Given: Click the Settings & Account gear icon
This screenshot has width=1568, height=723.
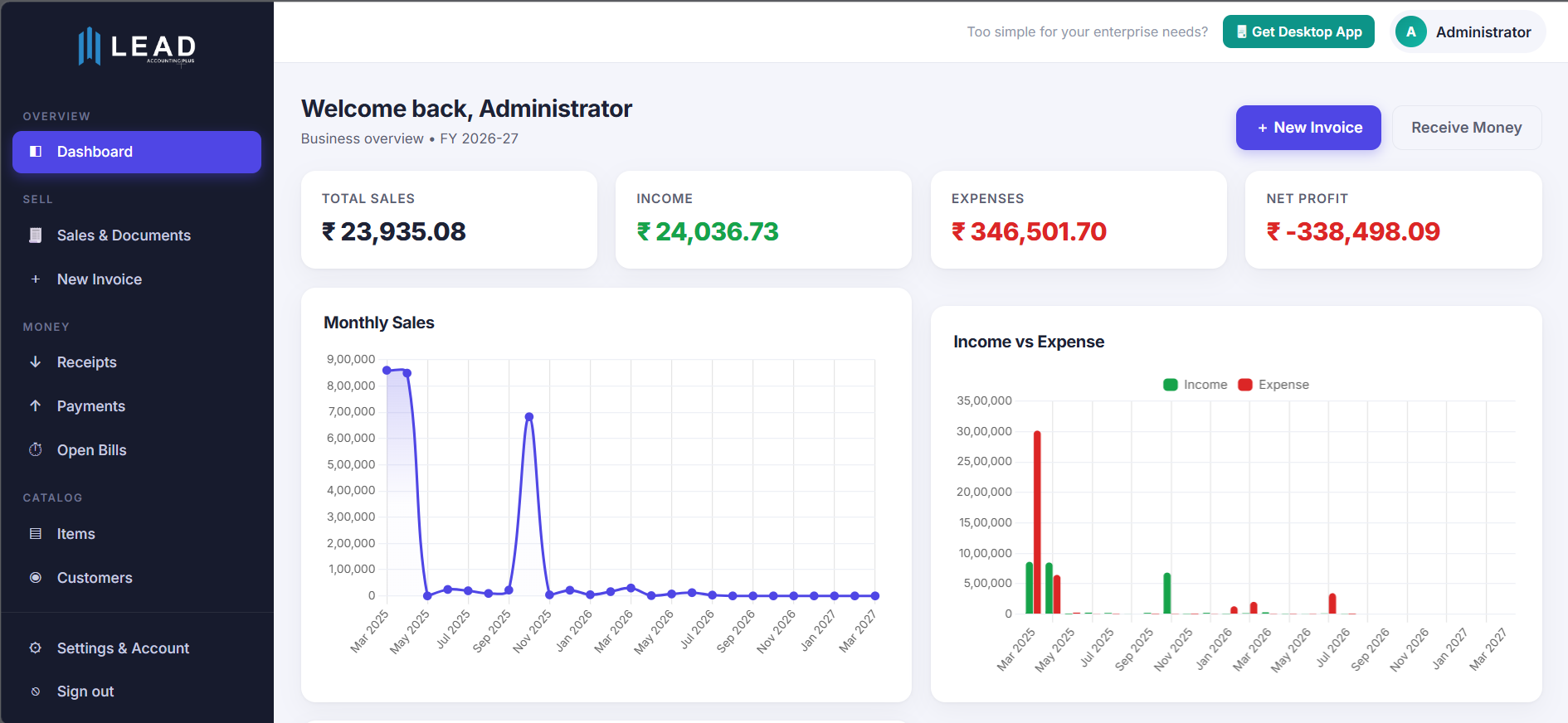Looking at the screenshot, I should pyautogui.click(x=36, y=648).
